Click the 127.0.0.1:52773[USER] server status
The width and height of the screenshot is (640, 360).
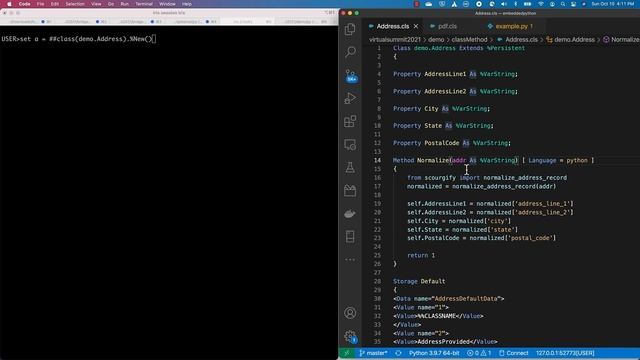click(565, 353)
